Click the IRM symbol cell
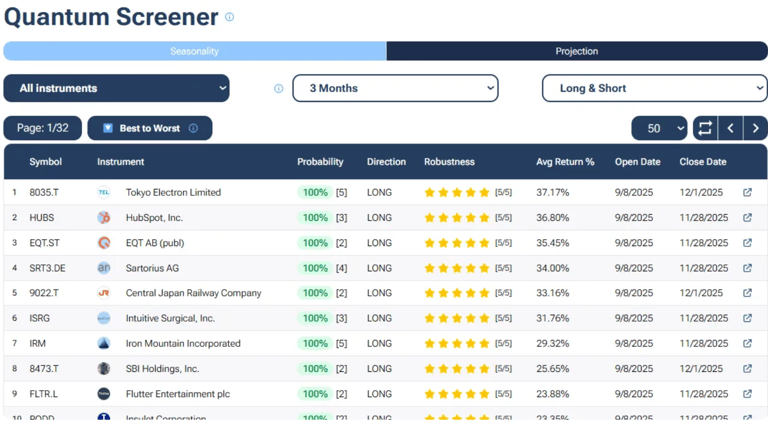This screenshot has width=768, height=428. coord(37,343)
